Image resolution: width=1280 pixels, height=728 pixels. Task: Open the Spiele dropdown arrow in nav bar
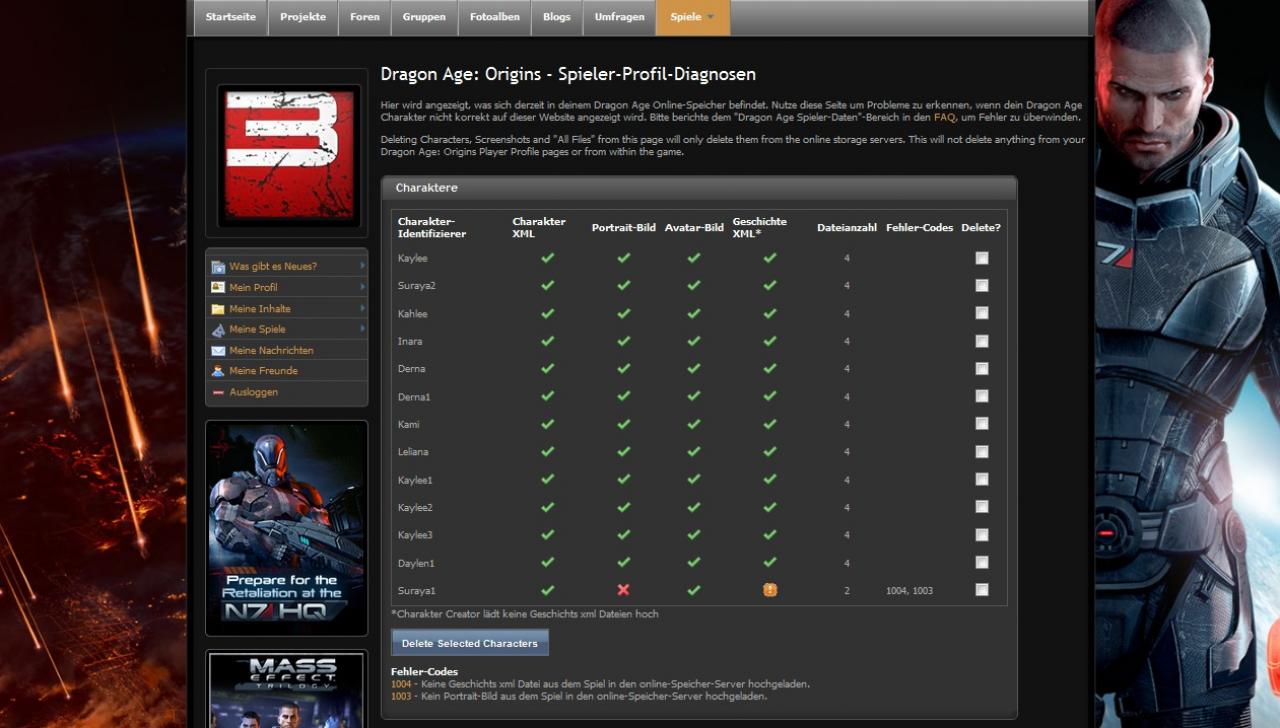(x=711, y=17)
